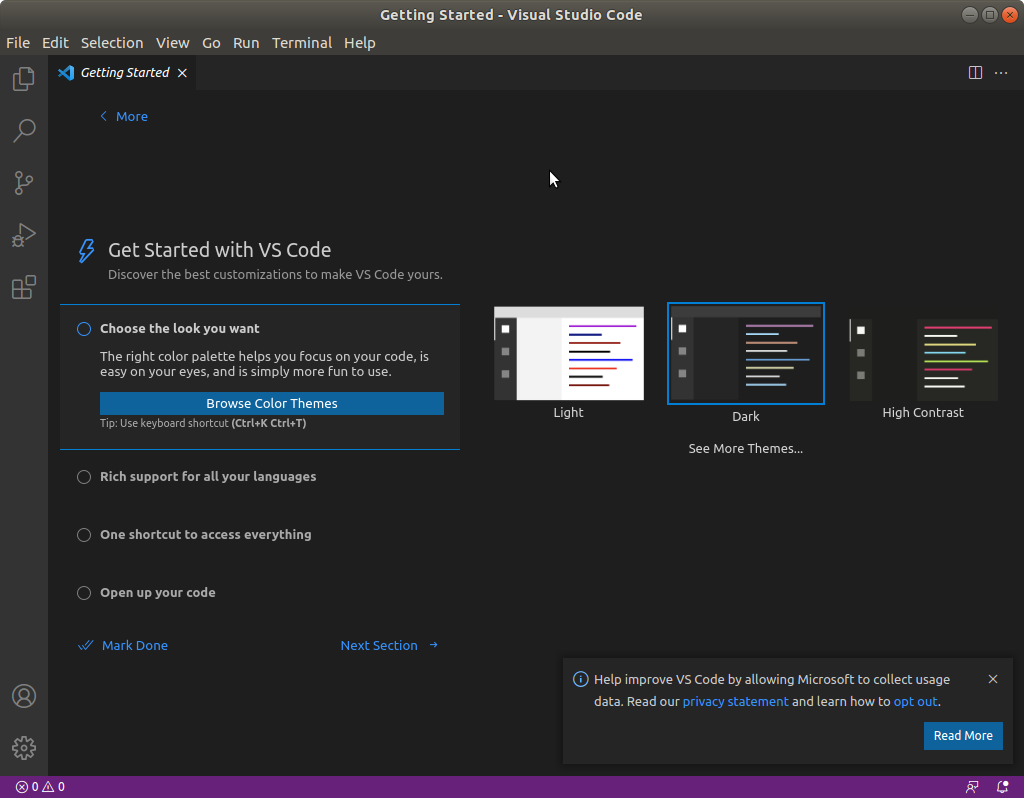Minimize the Visual Studio Code window

point(970,14)
